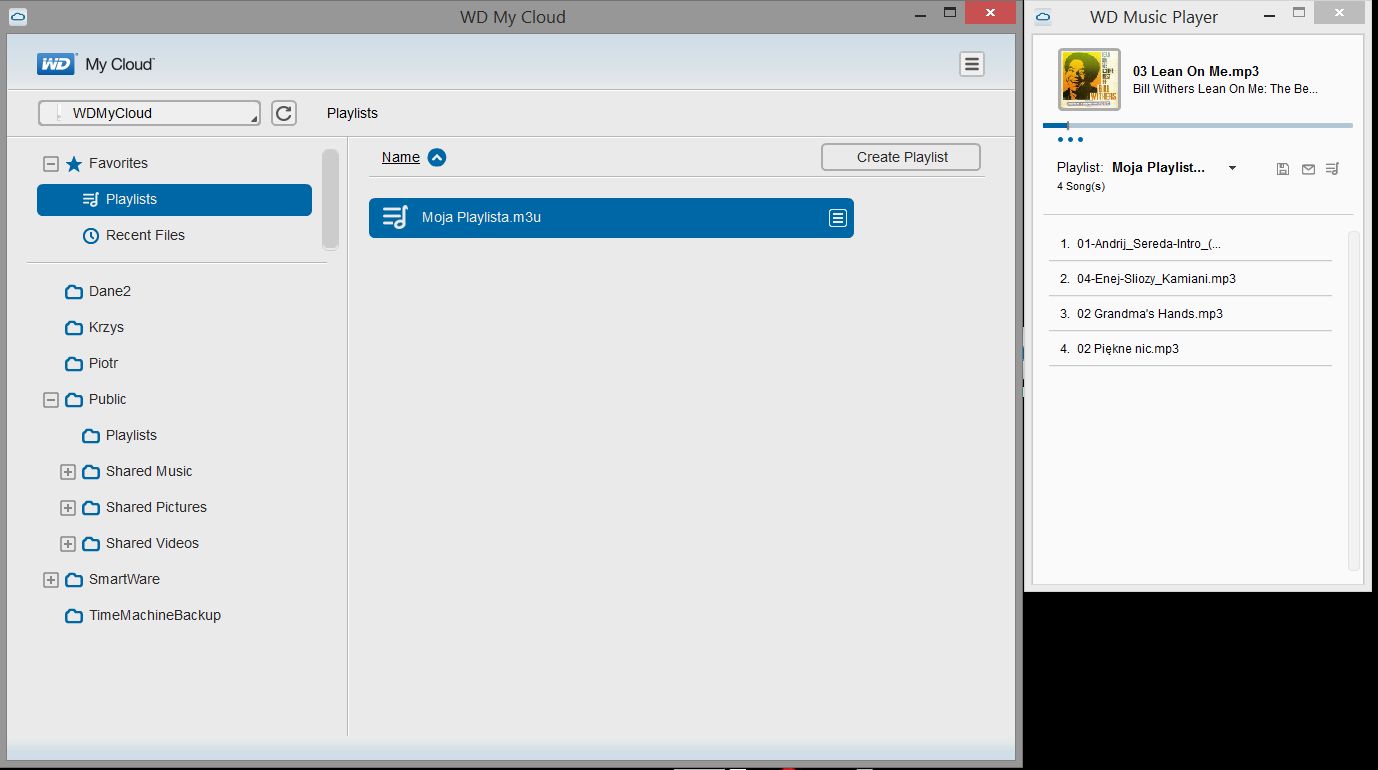Screen dimensions: 1378x770
Task: Click the save playlist icon in Music Player
Action: (x=1283, y=169)
